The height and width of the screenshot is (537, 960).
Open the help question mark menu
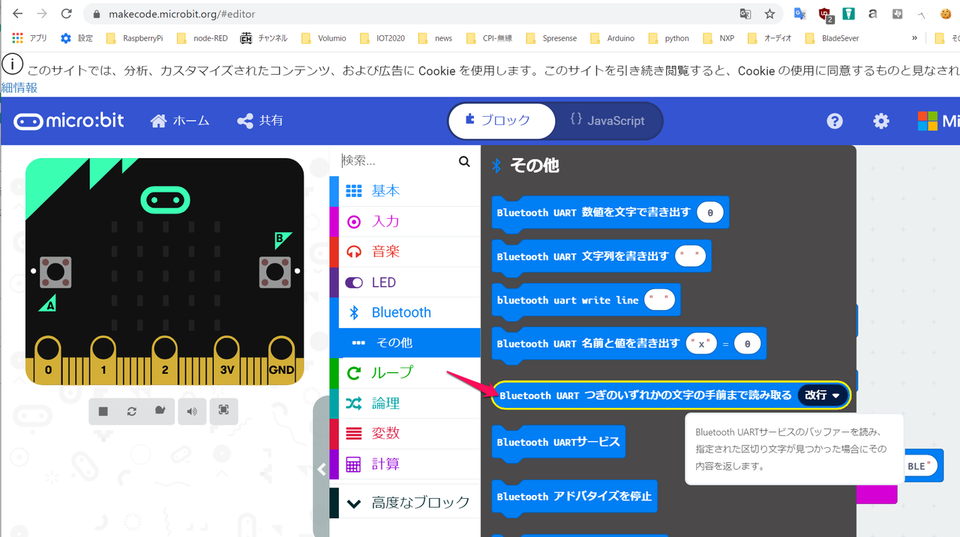point(835,121)
